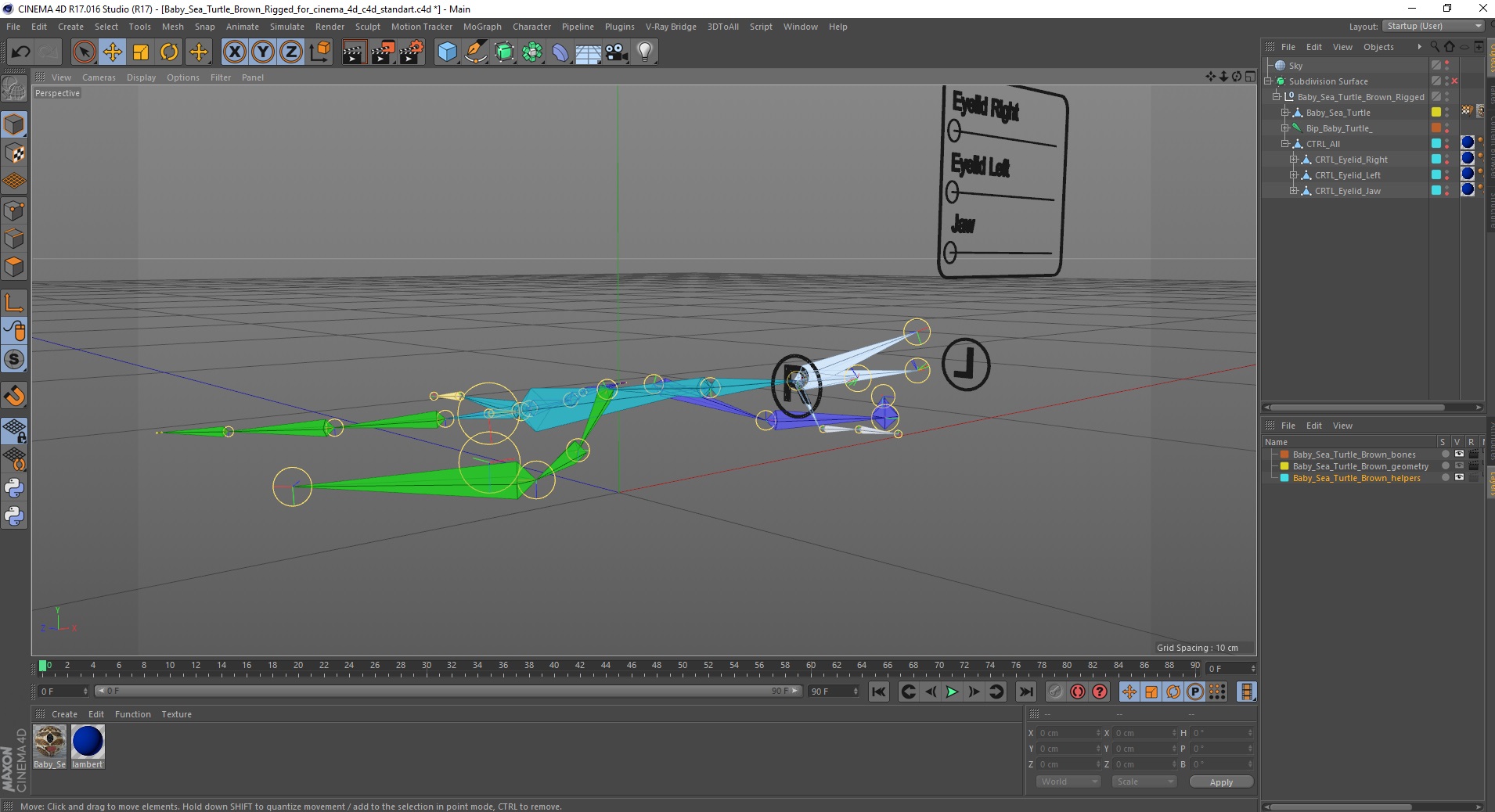Toggle X-axis lock icon
Viewport: 1495px width, 812px height.
pos(234,52)
